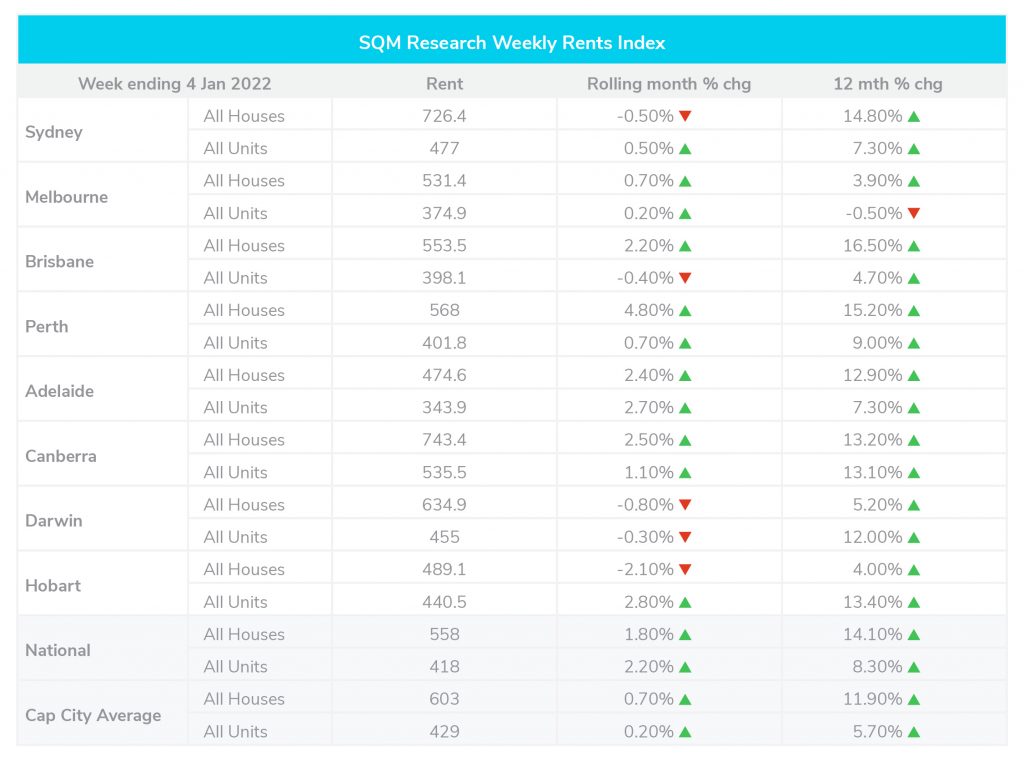
Task: Click Adelaide houses rolling change "2.40%"
Action: [648, 375]
